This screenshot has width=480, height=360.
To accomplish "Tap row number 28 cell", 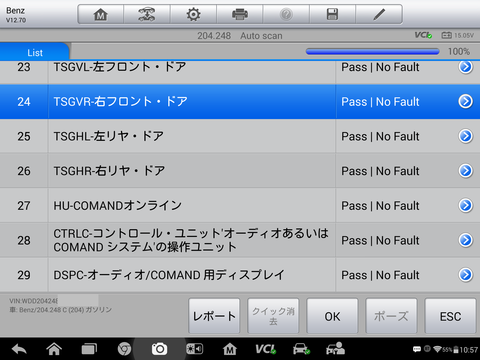I will tap(24, 240).
